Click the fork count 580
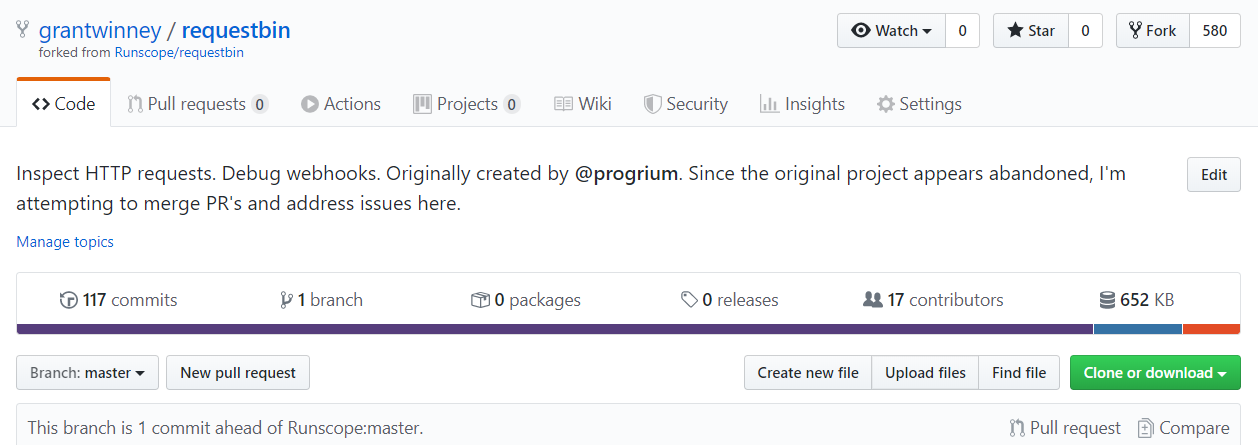The height and width of the screenshot is (445, 1258). point(1214,31)
